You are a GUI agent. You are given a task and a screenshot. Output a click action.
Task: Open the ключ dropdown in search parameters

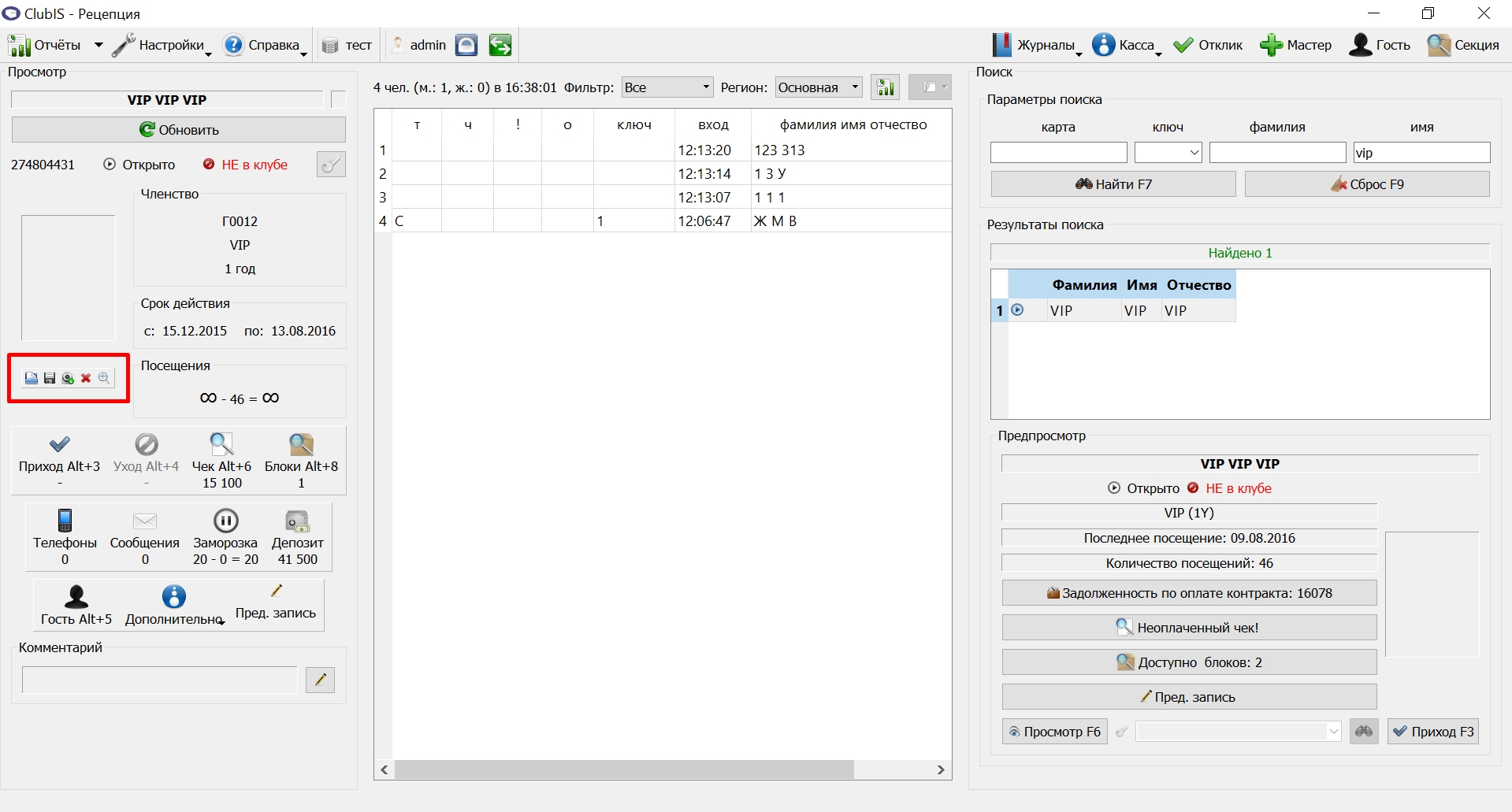coord(1168,153)
